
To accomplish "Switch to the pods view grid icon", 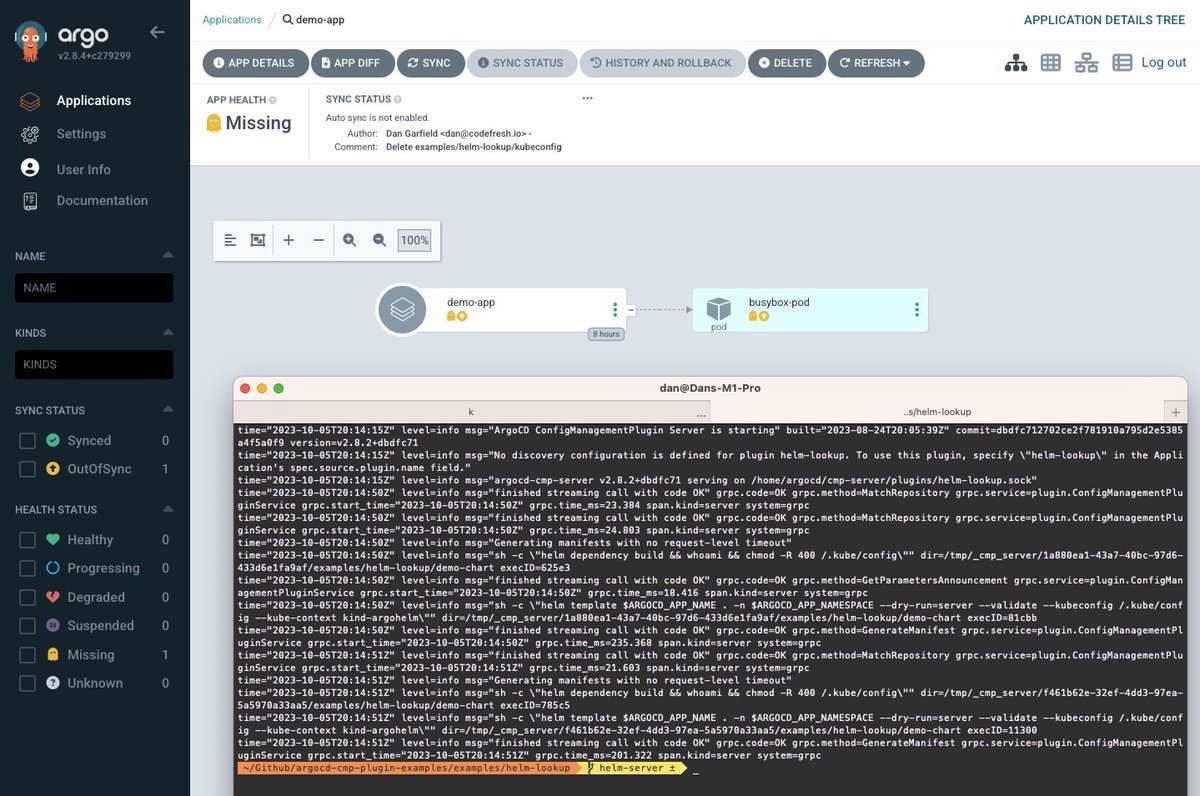I will [x=1050, y=63].
